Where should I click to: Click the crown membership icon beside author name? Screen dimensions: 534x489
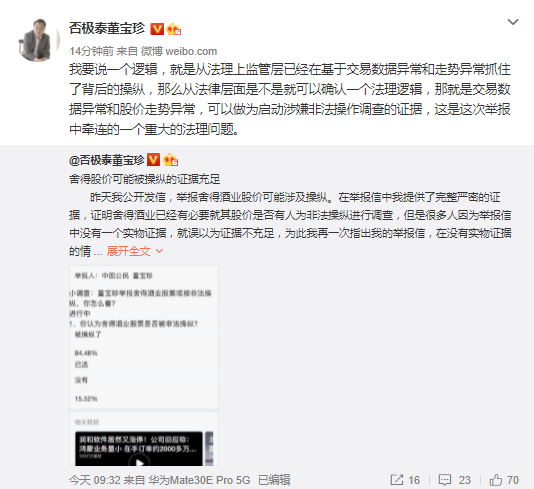click(x=173, y=29)
